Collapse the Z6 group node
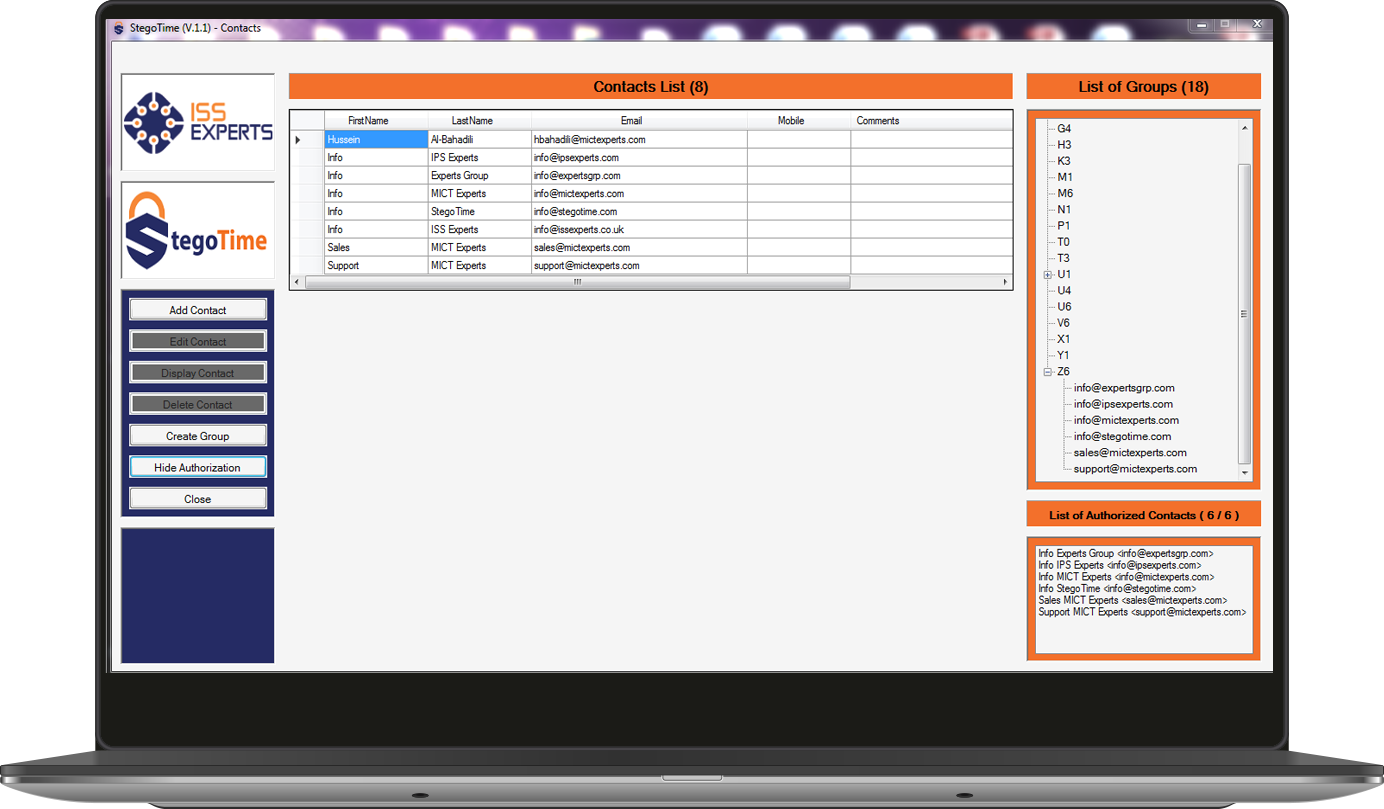1384x809 pixels. pos(1048,372)
